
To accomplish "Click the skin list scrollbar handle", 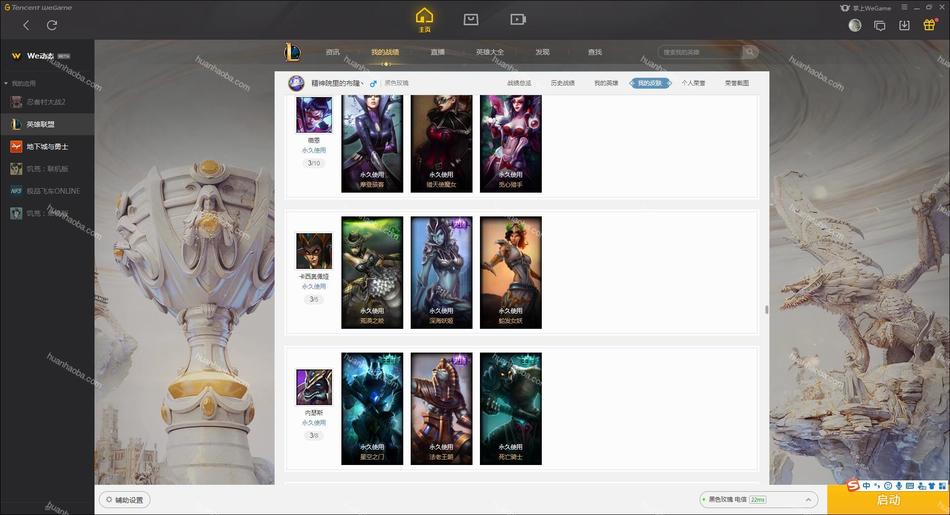I will (766, 310).
